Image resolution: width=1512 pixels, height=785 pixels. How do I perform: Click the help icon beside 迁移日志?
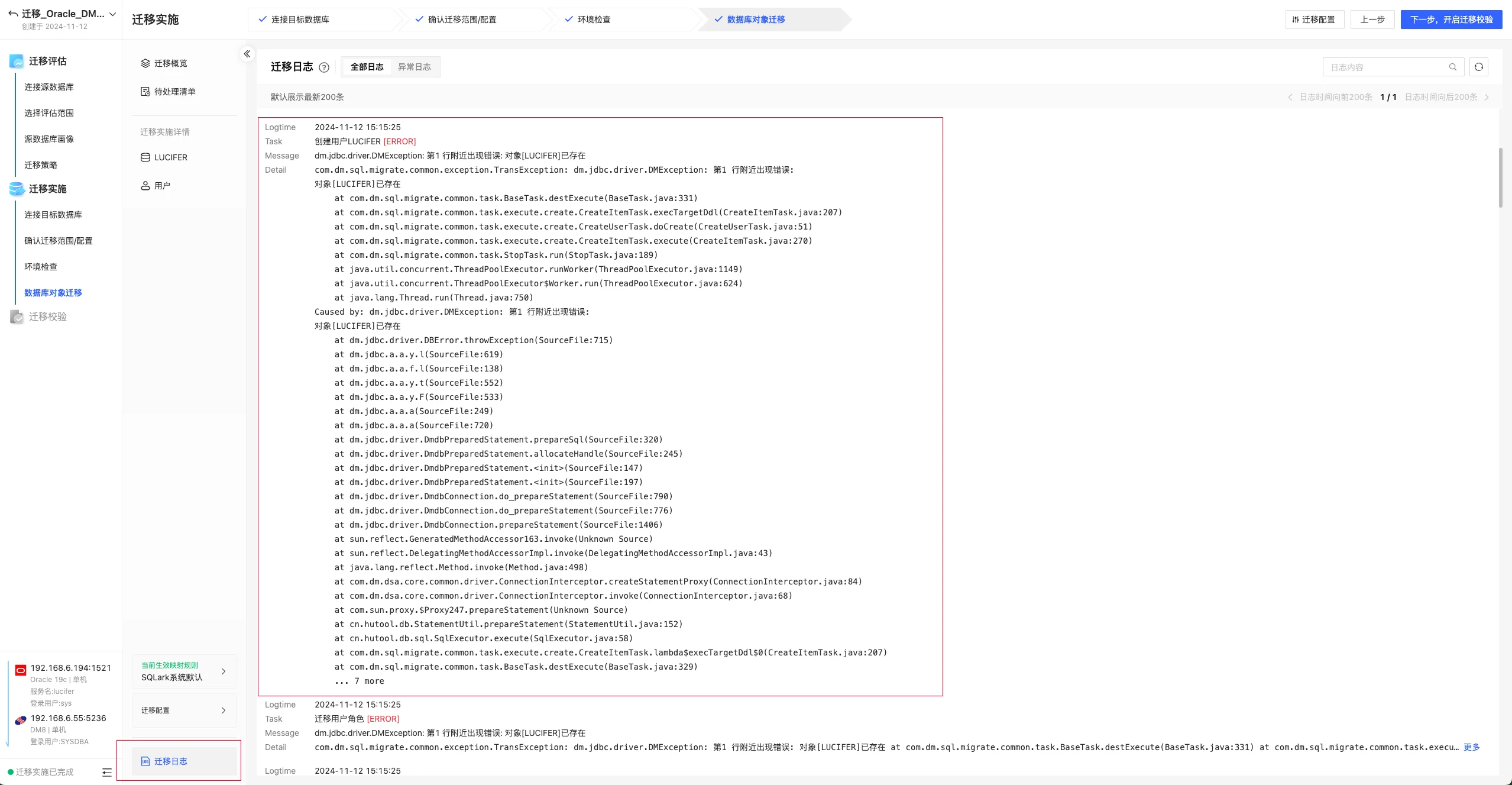pyautogui.click(x=324, y=67)
